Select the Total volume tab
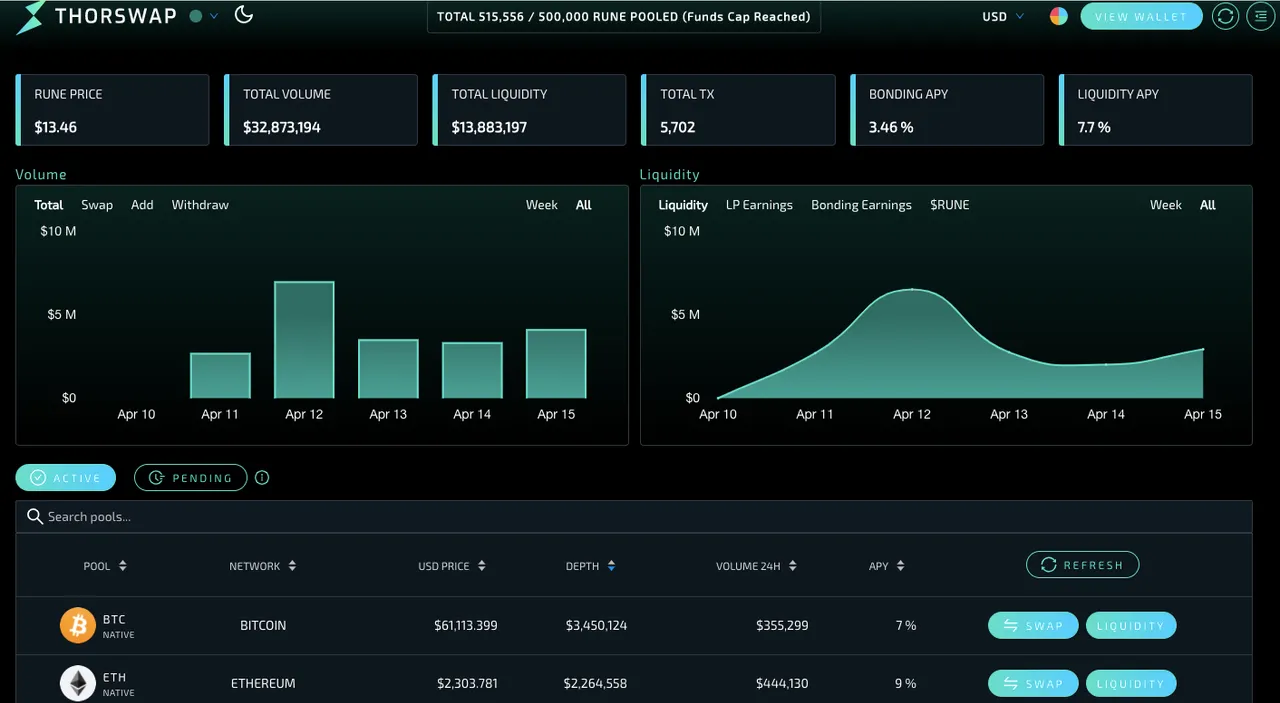Viewport: 1280px width, 703px height. tap(49, 205)
